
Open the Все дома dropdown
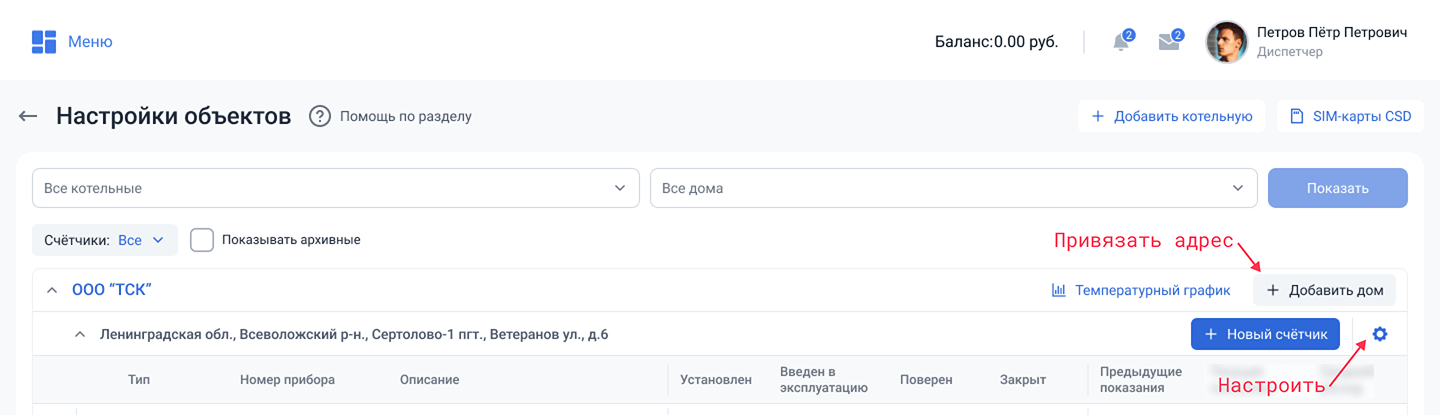tap(953, 188)
